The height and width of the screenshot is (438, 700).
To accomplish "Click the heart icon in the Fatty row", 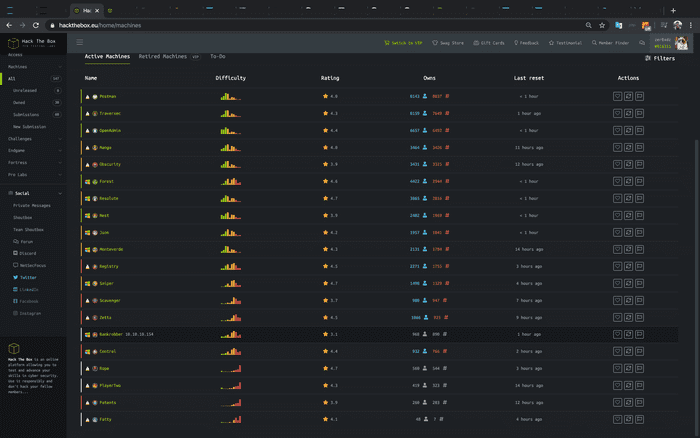I will [617, 419].
